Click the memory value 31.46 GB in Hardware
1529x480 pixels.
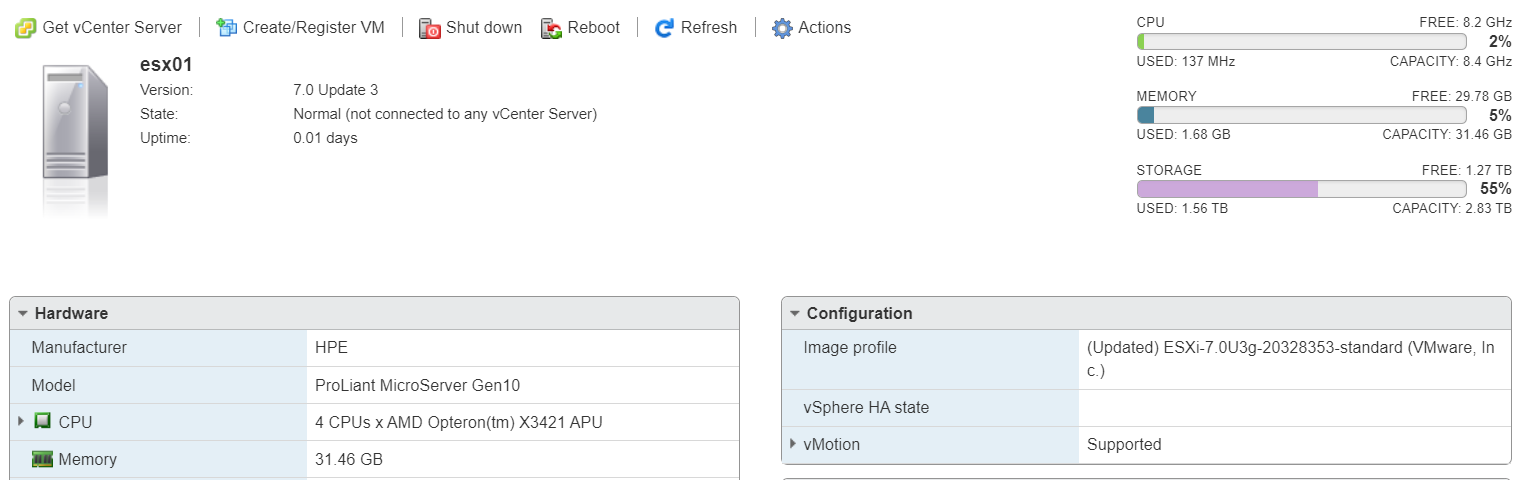[x=349, y=459]
